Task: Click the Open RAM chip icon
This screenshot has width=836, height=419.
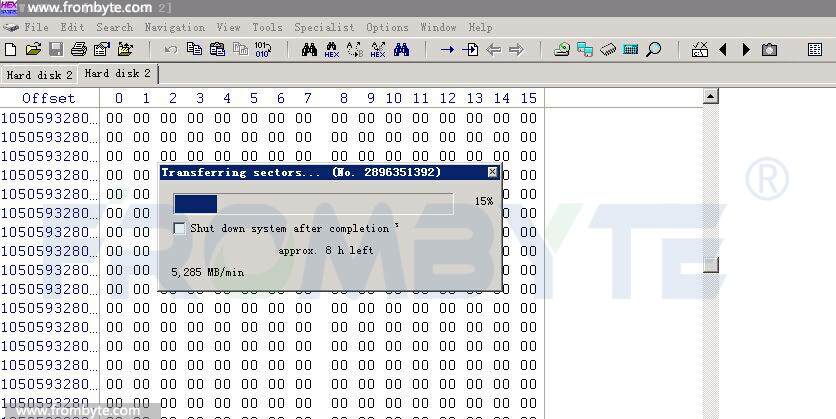Action: (x=608, y=50)
